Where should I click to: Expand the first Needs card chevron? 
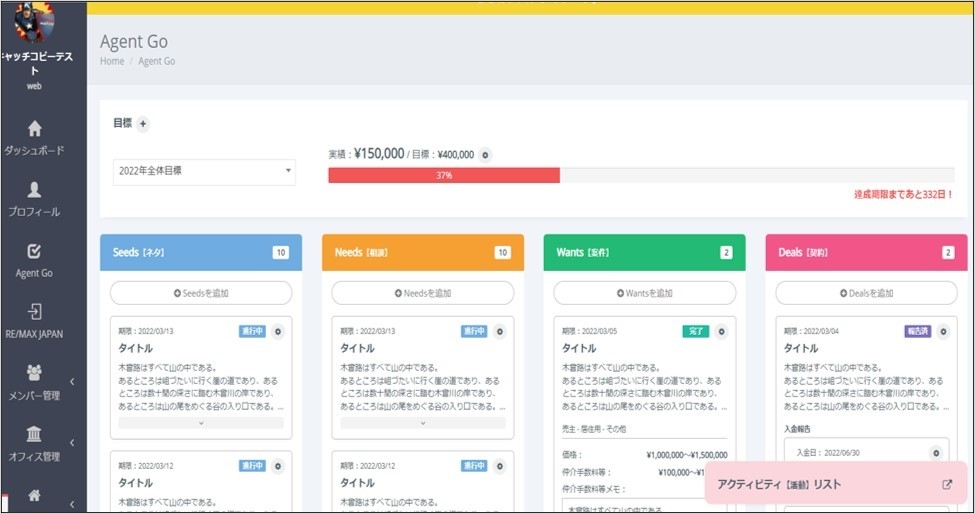pyautogui.click(x=422, y=423)
